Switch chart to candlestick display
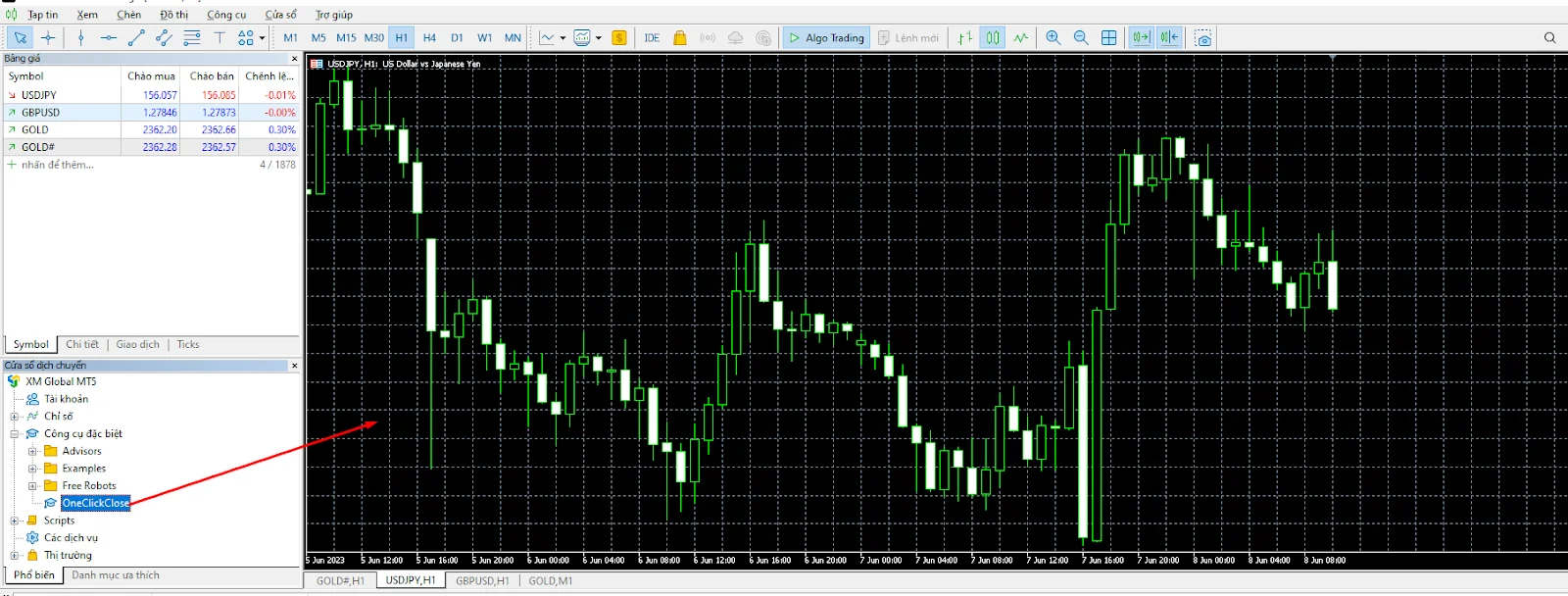 coord(993,37)
